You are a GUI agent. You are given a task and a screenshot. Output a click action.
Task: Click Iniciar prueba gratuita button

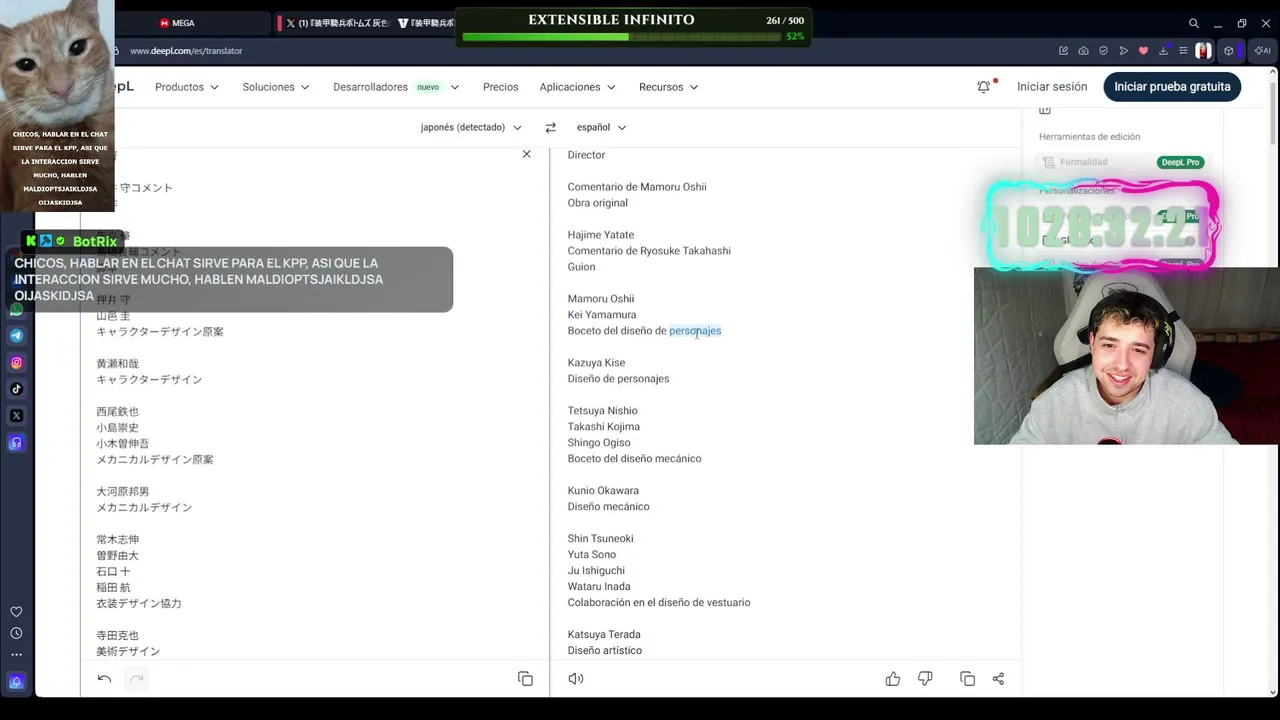point(1172,87)
